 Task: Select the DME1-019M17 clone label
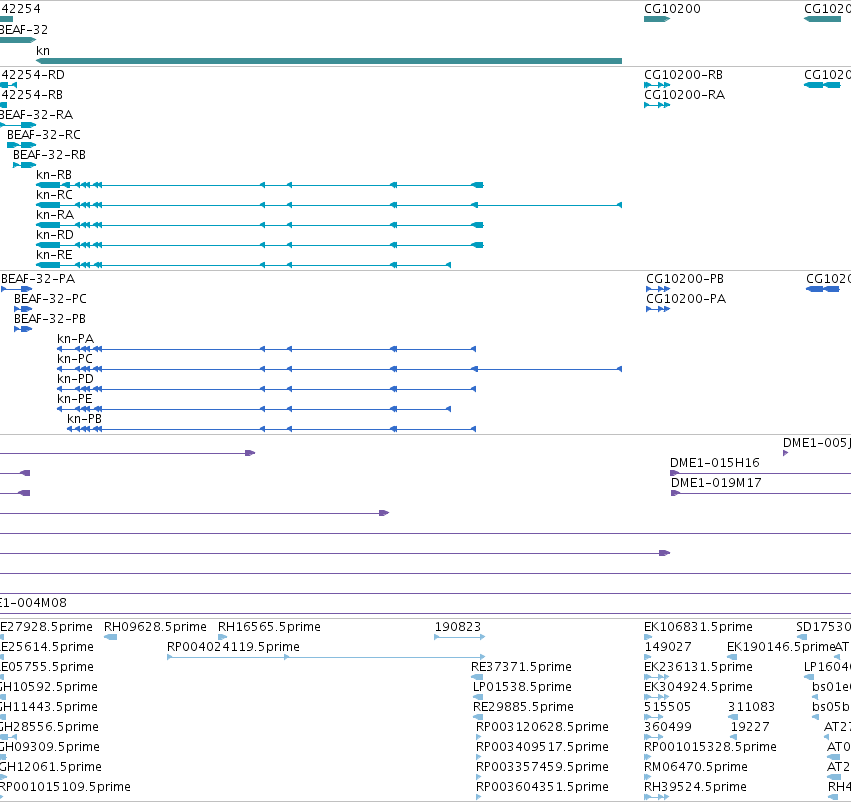[x=716, y=482]
